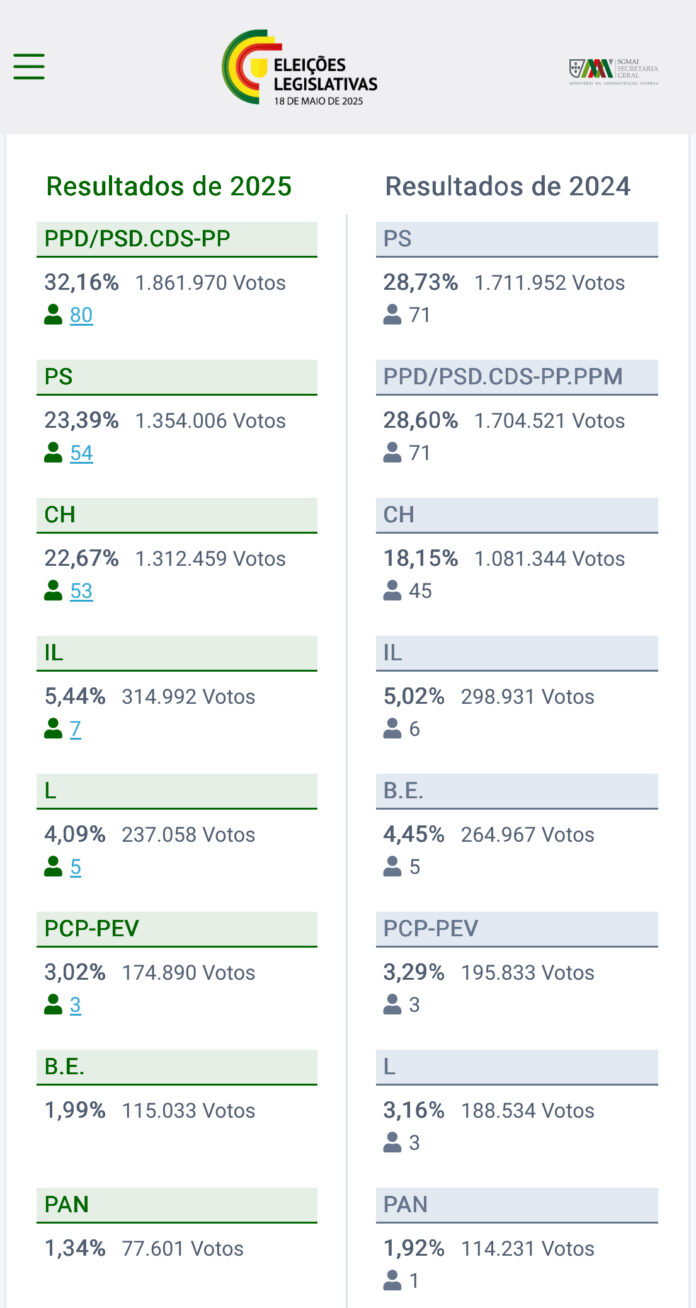The height and width of the screenshot is (1308, 696).
Task: Click the grey deputies icon under PAN 2024
Action: click(392, 1281)
